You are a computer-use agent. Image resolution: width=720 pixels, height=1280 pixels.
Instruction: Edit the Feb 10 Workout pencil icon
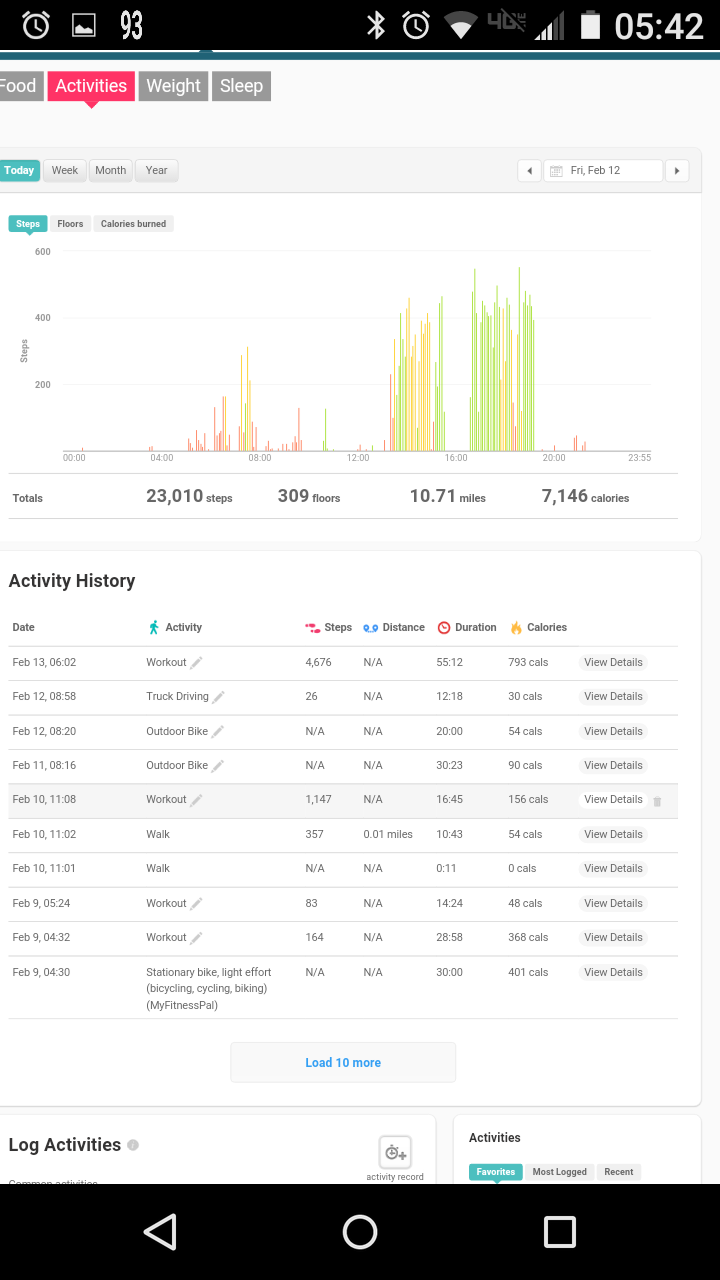(x=197, y=800)
